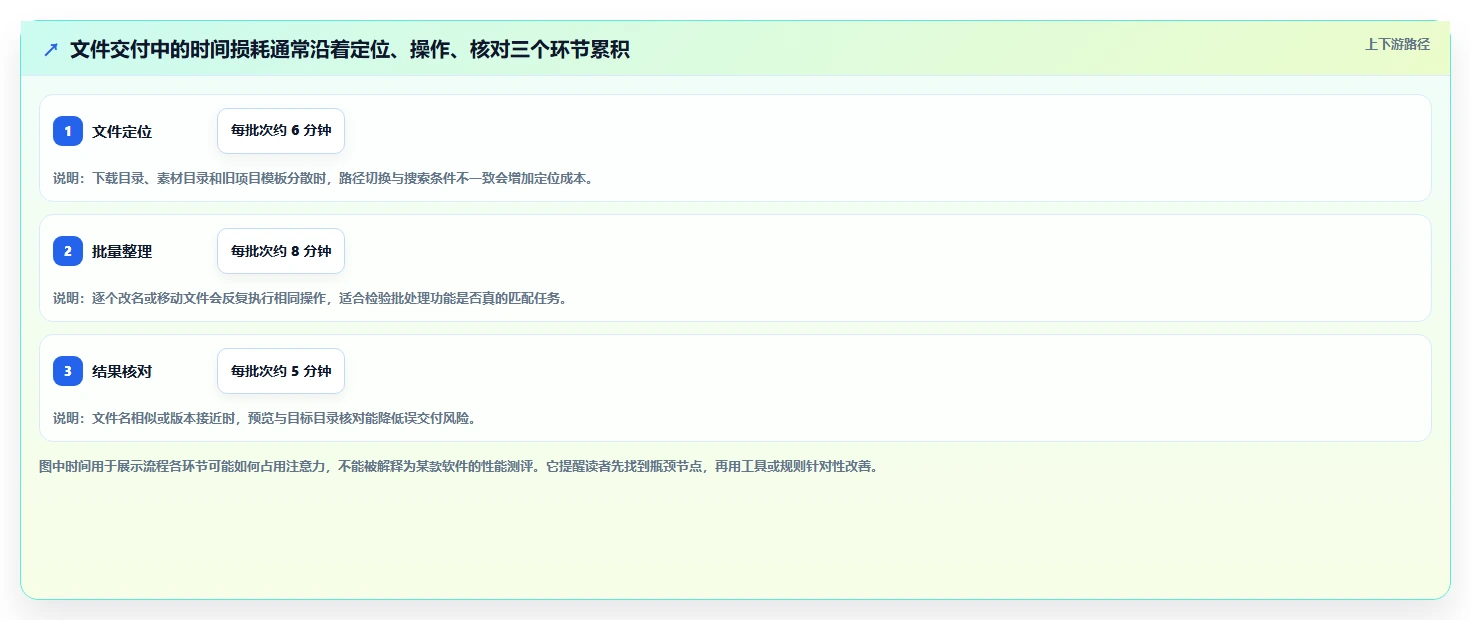The height and width of the screenshot is (620, 1471).
Task: Select the 结果核对 step label
Action: point(122,371)
